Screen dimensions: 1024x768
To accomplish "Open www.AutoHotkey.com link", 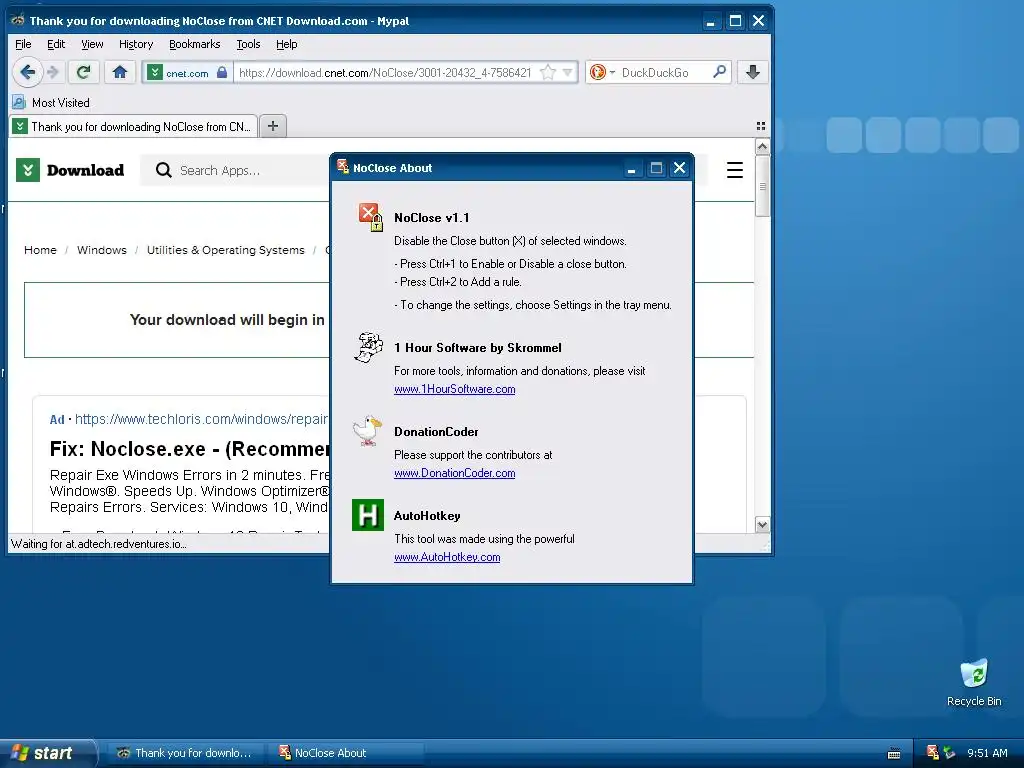I will (447, 557).
